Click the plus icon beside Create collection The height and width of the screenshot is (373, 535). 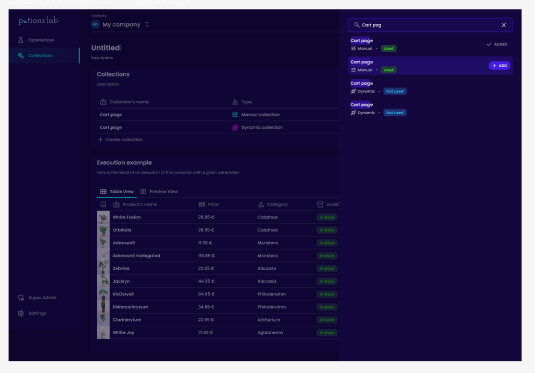pyautogui.click(x=100, y=140)
